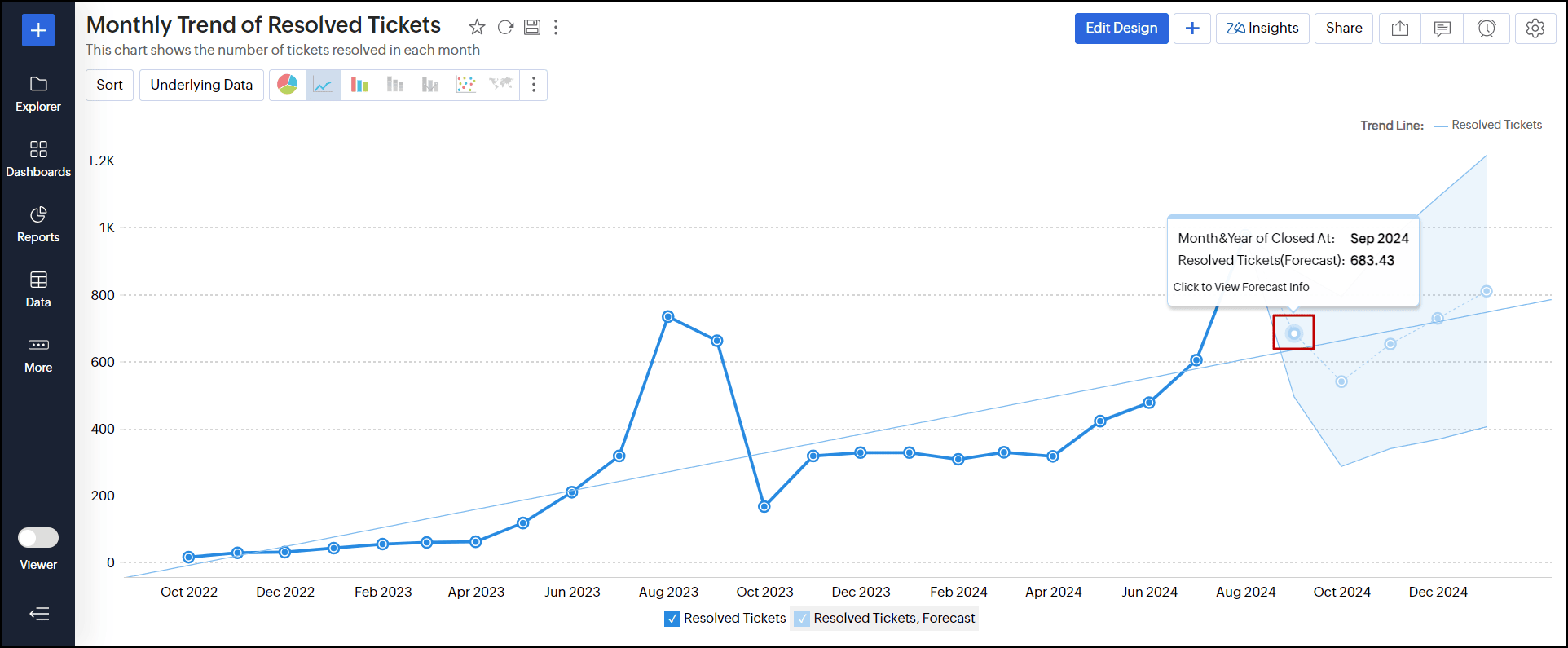
Task: Open the comments icon
Action: [1442, 29]
